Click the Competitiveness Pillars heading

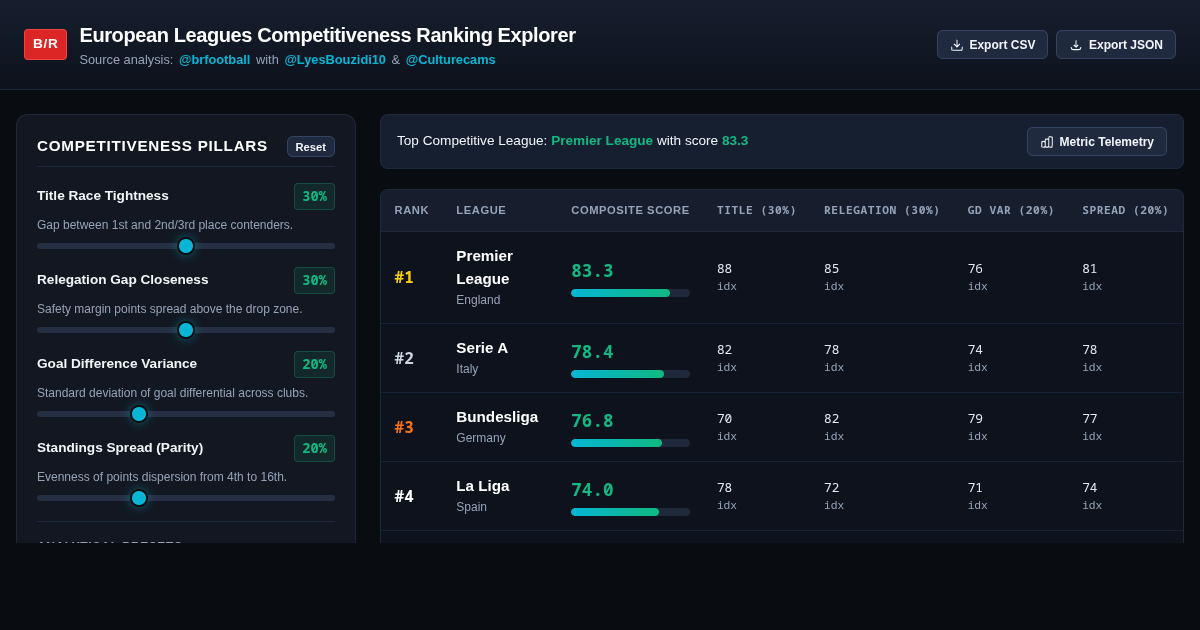152,146
